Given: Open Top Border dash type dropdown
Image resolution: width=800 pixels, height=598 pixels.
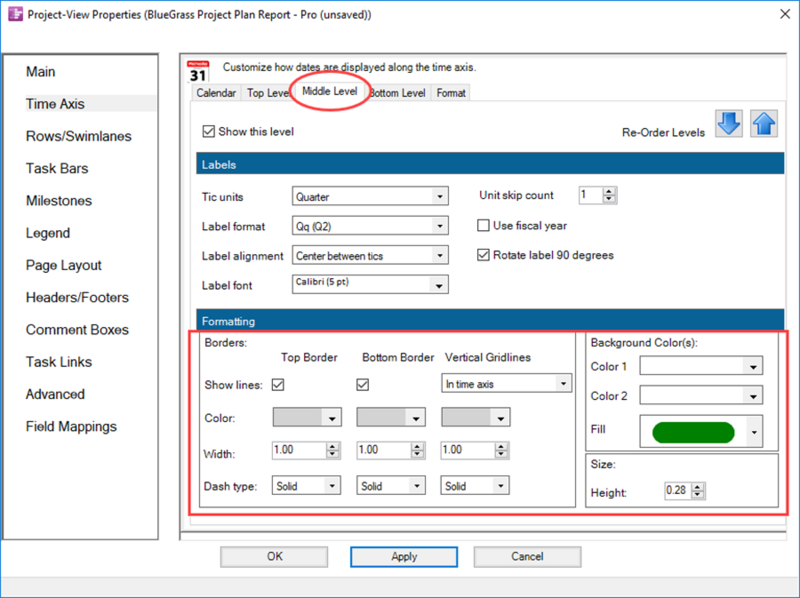Looking at the screenshot, I should click(x=306, y=486).
